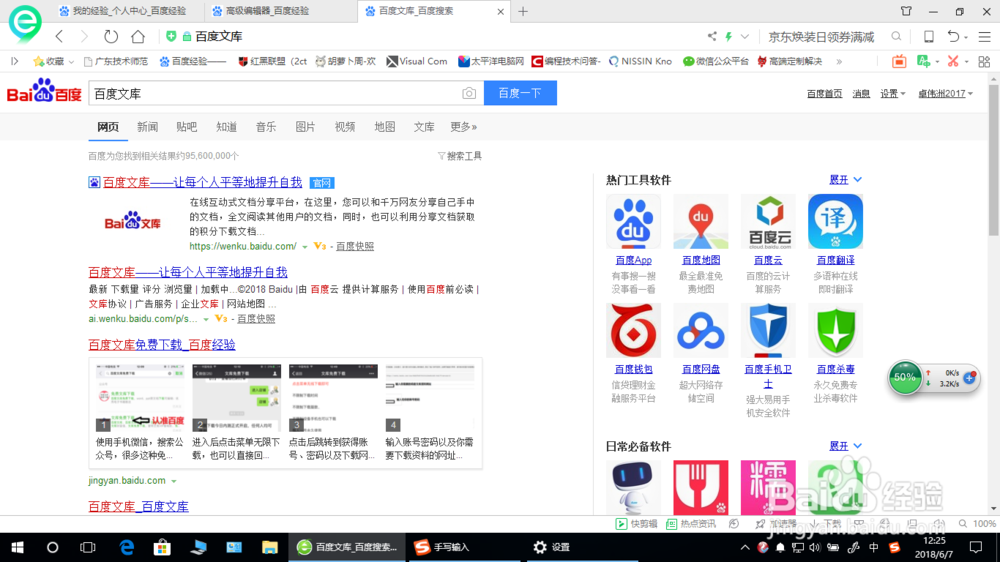Image resolution: width=1000 pixels, height=562 pixels.
Task: Click the page vertical scrollbar
Action: [x=994, y=159]
